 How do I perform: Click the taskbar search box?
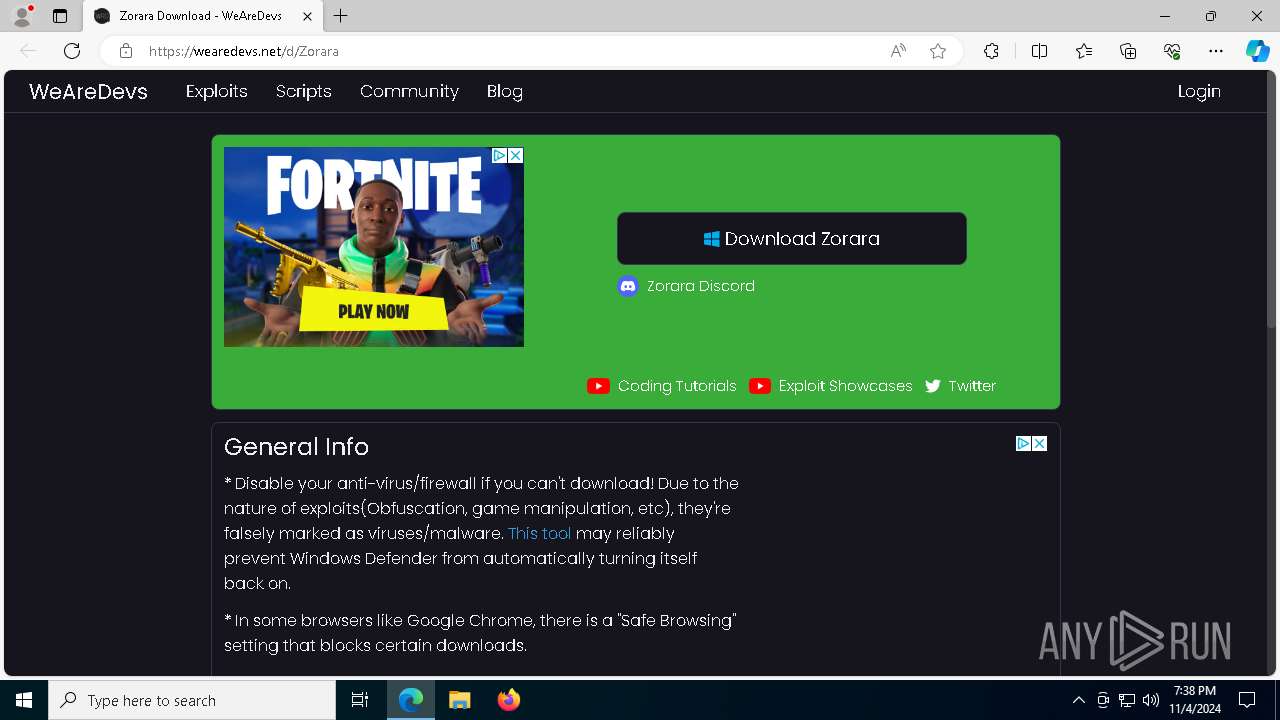point(192,700)
